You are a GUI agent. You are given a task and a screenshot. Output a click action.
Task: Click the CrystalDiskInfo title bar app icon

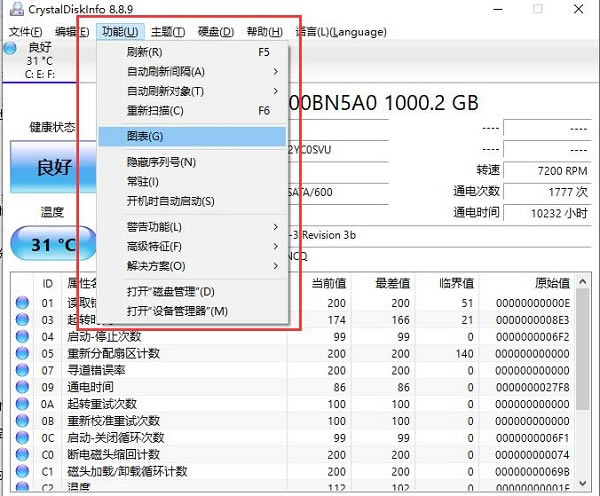[x=12, y=9]
